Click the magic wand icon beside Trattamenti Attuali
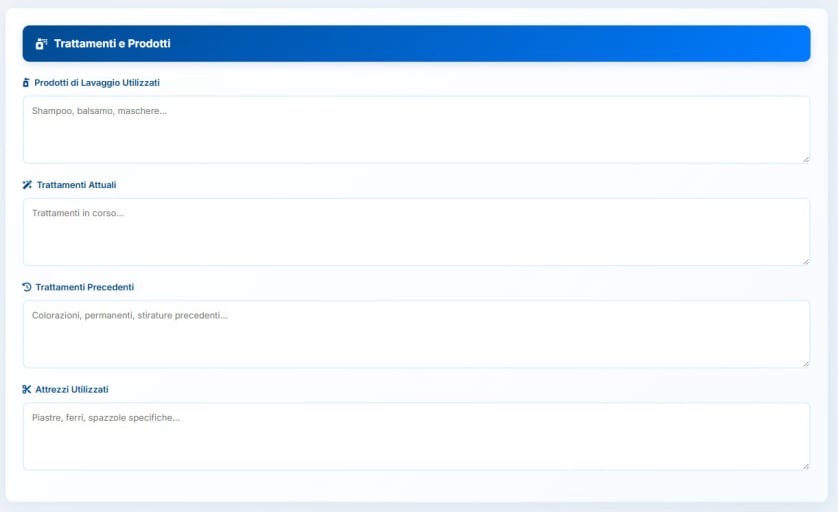 [27, 185]
